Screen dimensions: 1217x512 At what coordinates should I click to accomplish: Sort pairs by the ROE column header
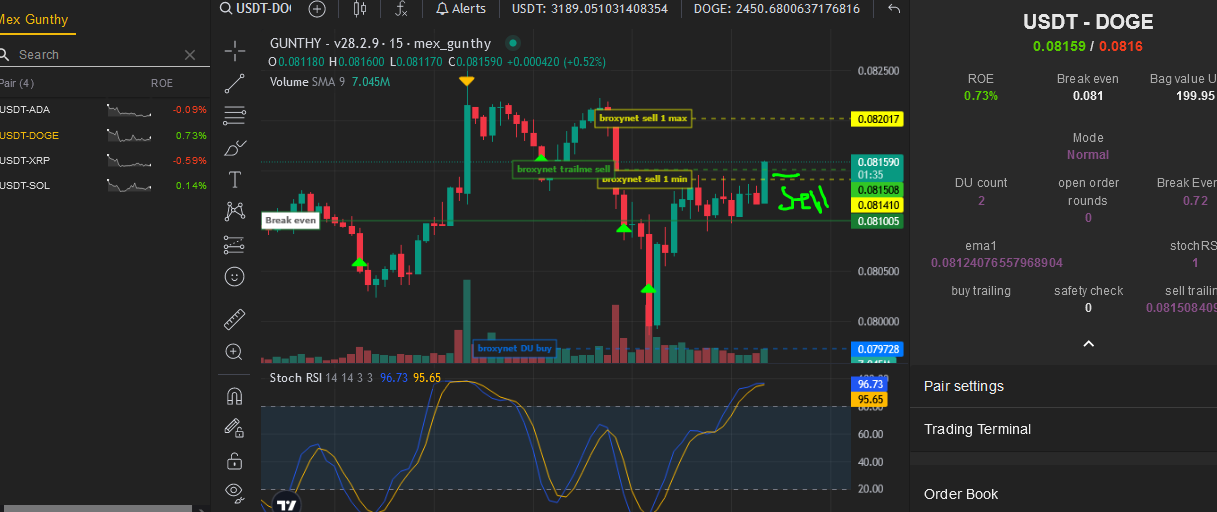pyautogui.click(x=162, y=83)
